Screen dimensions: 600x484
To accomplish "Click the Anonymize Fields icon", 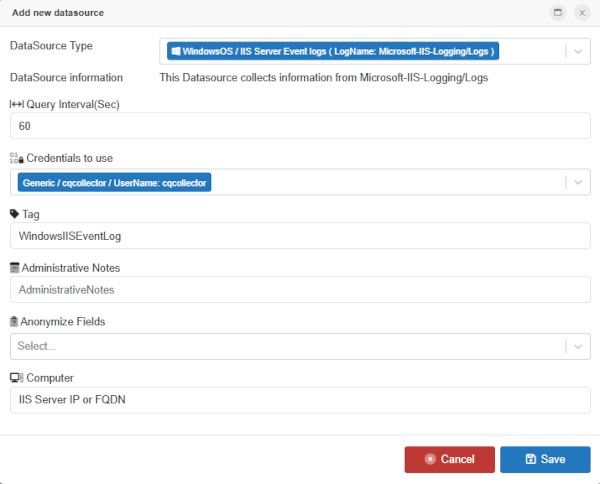I will coord(15,322).
